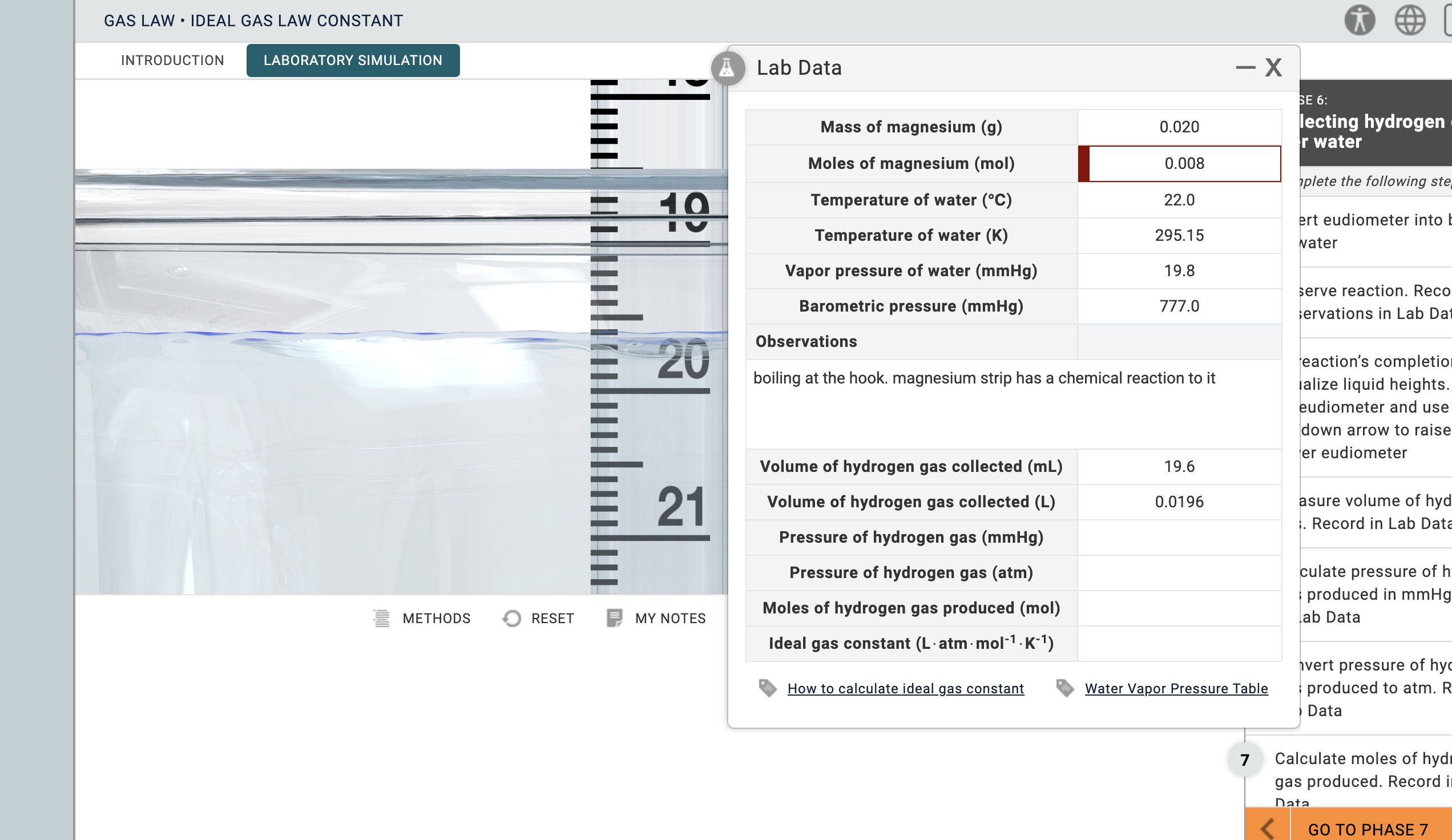Click the Ideal gas constant value field
The width and height of the screenshot is (1452, 840).
coord(1179,644)
